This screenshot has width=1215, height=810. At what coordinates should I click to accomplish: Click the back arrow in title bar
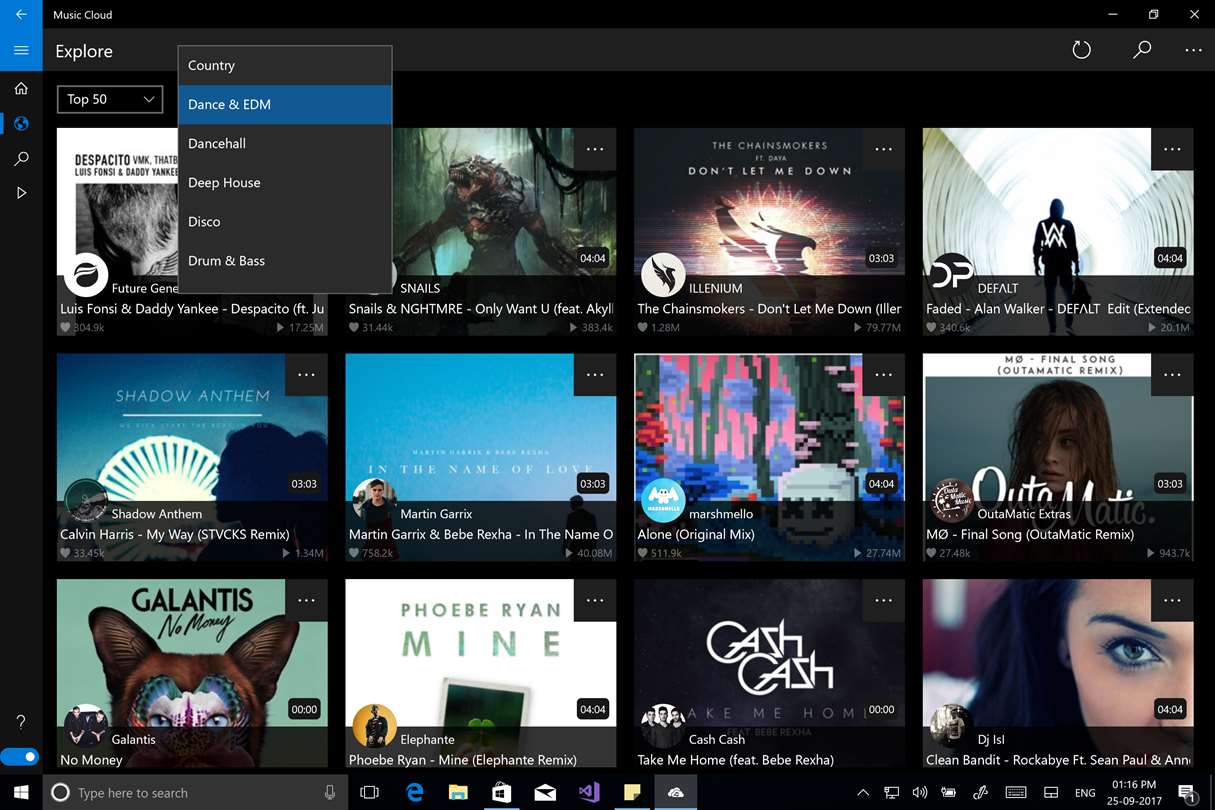[x=21, y=14]
